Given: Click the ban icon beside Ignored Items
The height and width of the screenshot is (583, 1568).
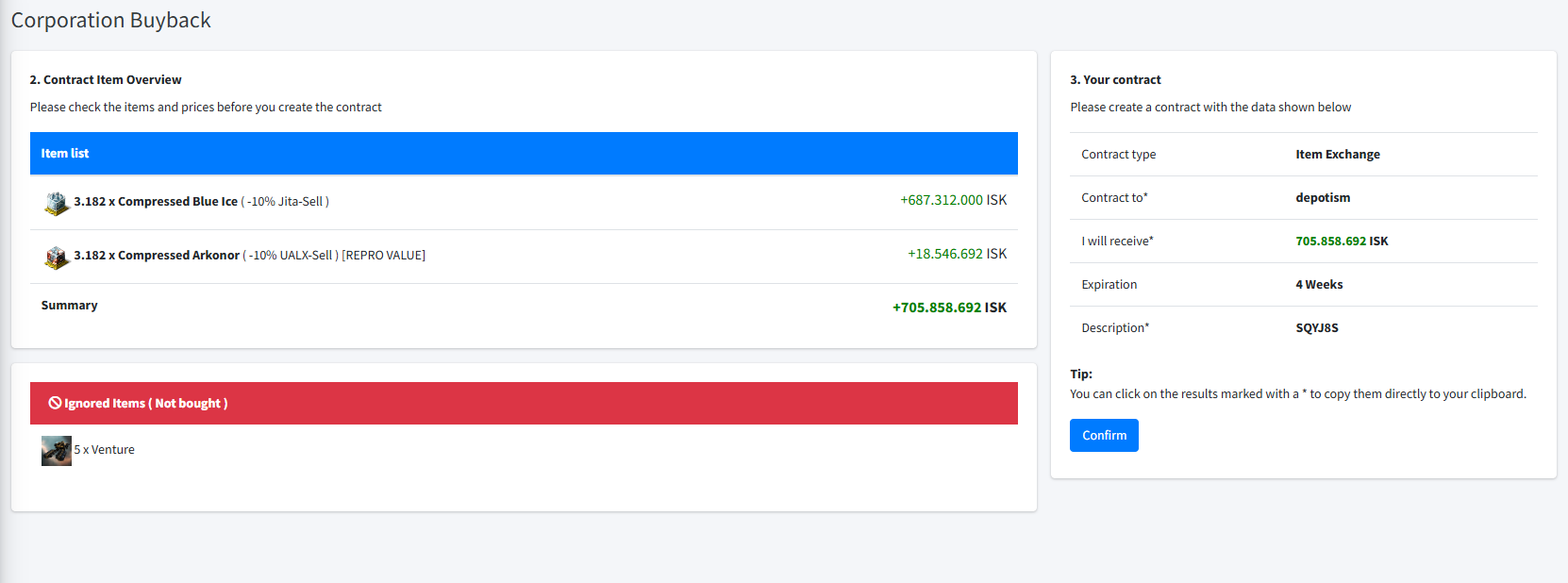Looking at the screenshot, I should click(55, 403).
